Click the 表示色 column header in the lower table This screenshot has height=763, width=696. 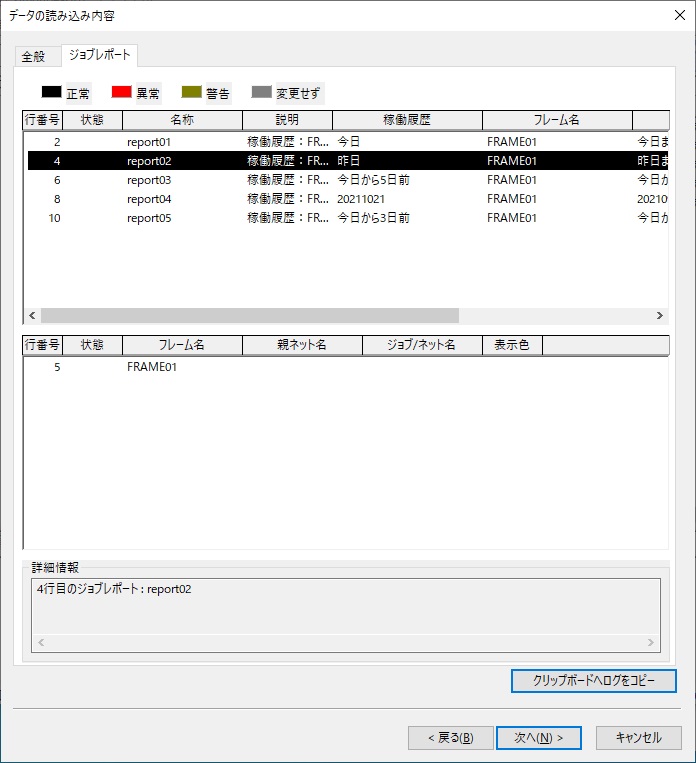tap(512, 345)
